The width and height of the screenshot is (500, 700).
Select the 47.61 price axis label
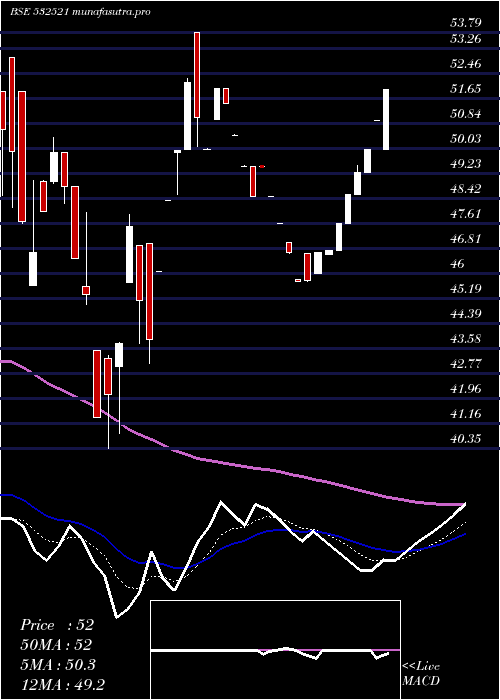click(x=466, y=214)
